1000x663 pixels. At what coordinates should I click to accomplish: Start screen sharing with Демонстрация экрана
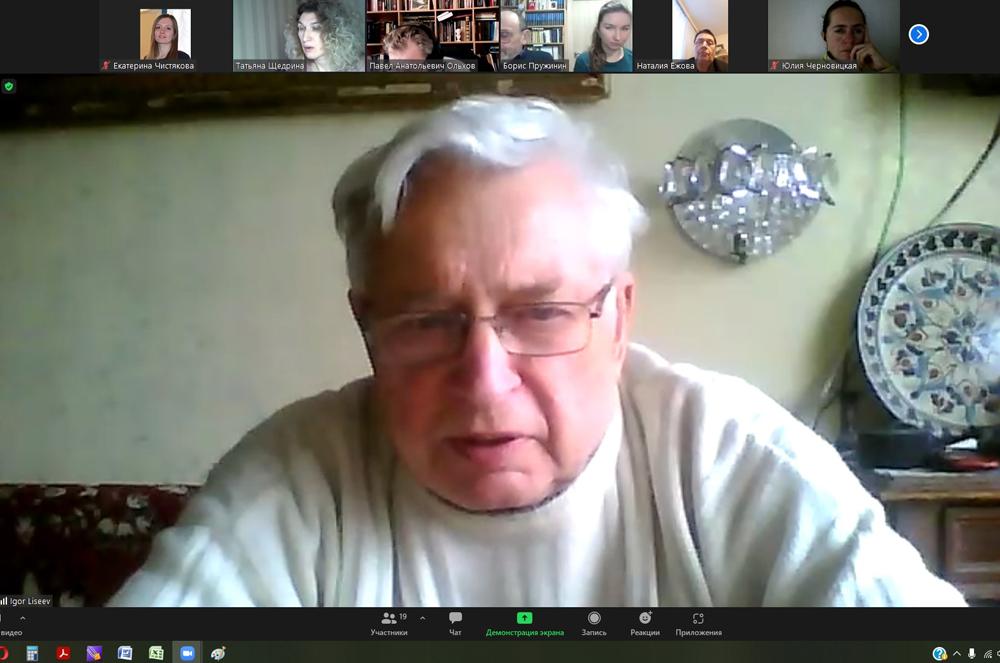tap(524, 623)
